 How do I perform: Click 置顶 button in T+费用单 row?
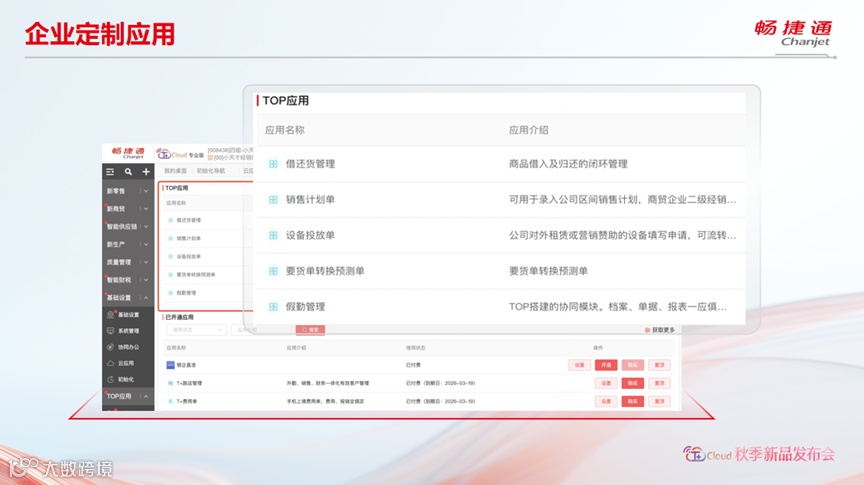(660, 401)
